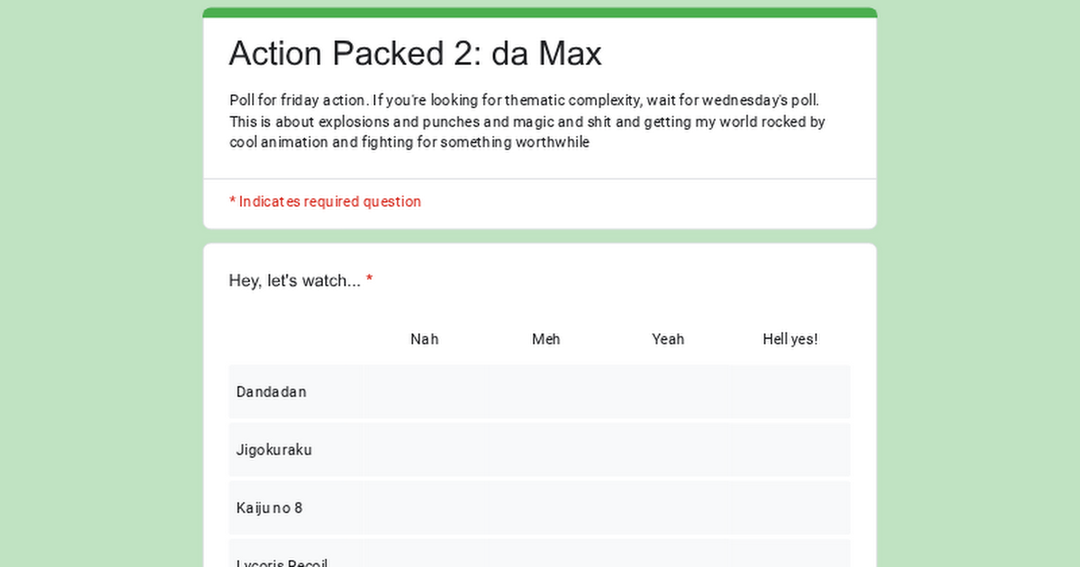Click the "Action Packed 2: da Max" title

(x=415, y=53)
